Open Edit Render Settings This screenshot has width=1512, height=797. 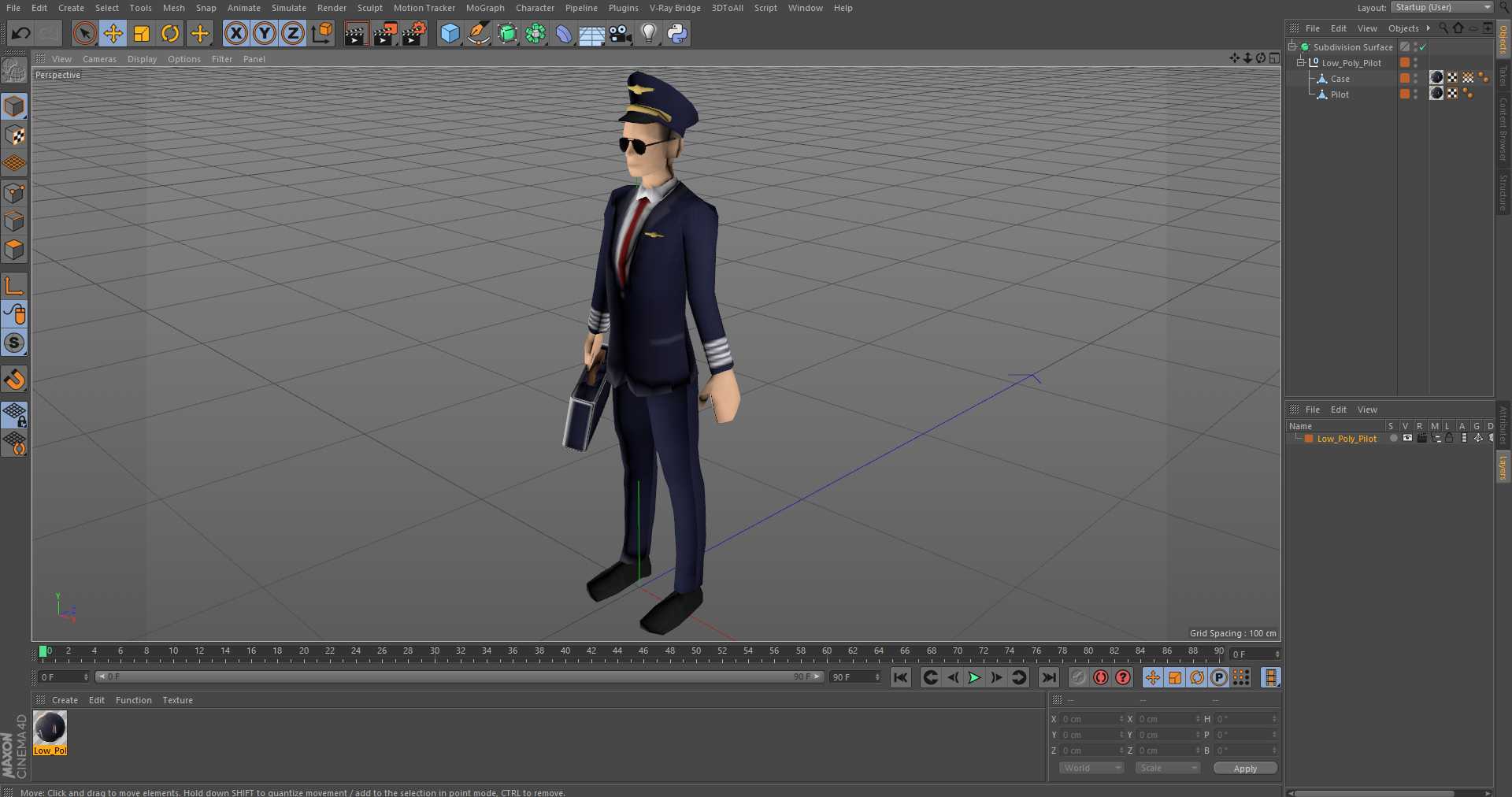point(414,33)
